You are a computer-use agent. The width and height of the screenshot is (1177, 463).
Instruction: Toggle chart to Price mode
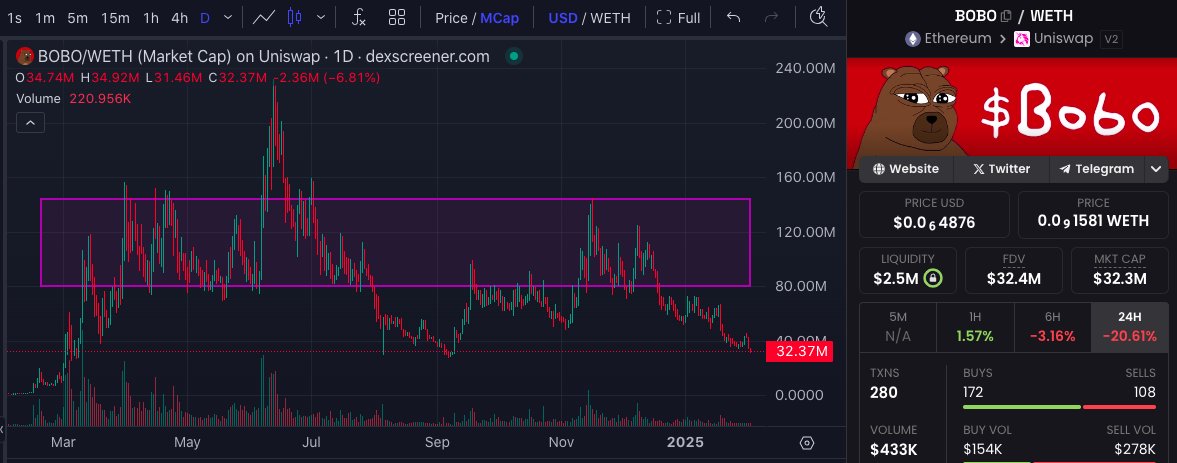(x=451, y=18)
